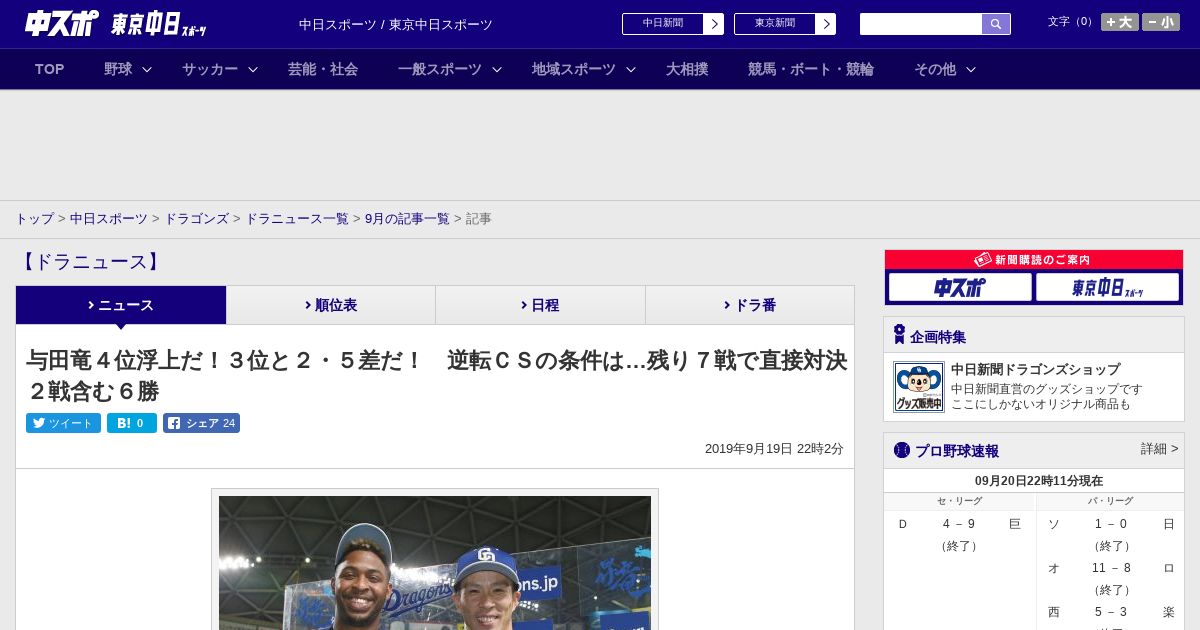Click the 東京中日スポーツ subscription banner button
The image size is (1200, 630).
(x=1108, y=287)
